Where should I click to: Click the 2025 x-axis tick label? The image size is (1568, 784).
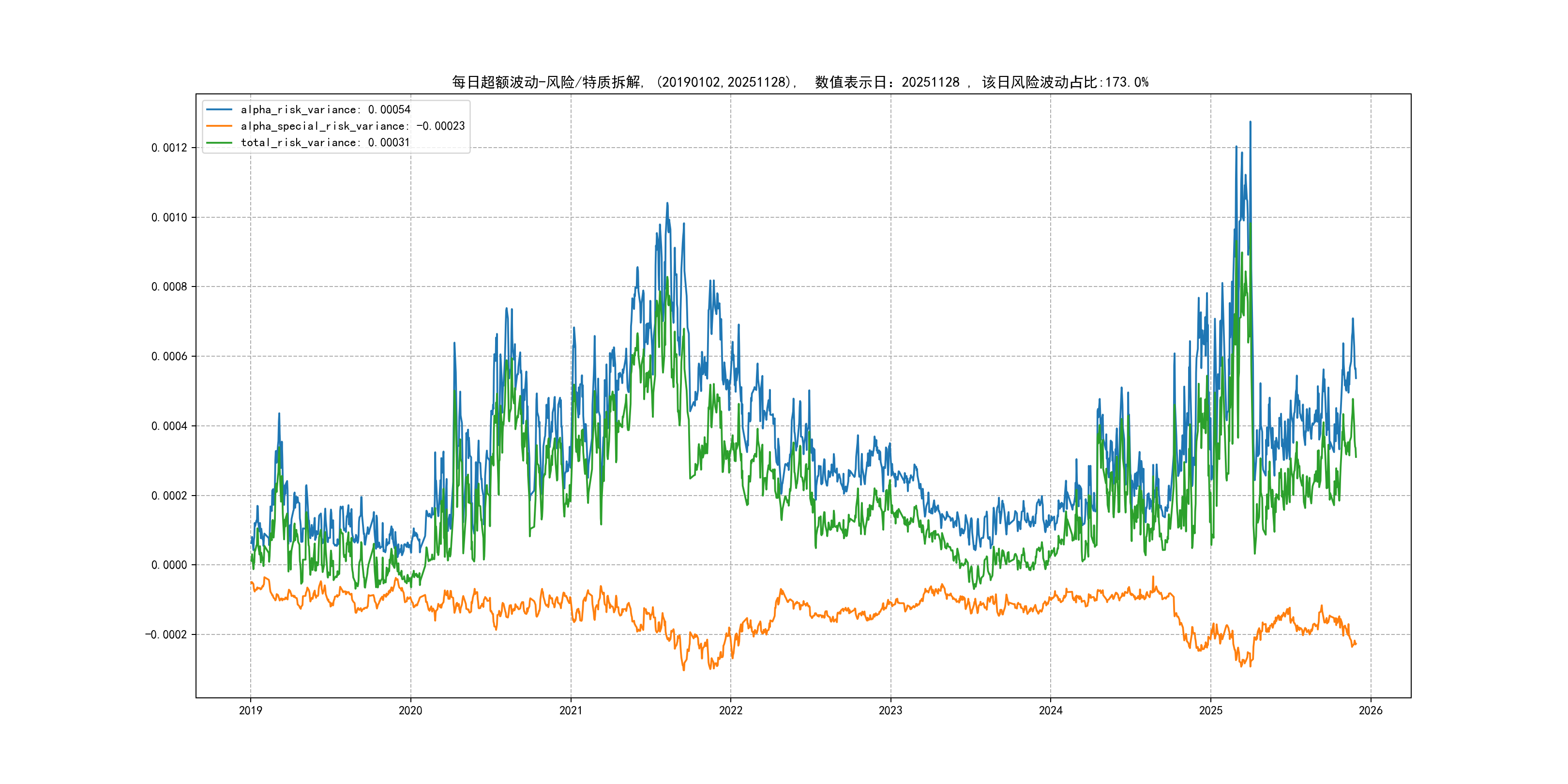(x=1211, y=710)
